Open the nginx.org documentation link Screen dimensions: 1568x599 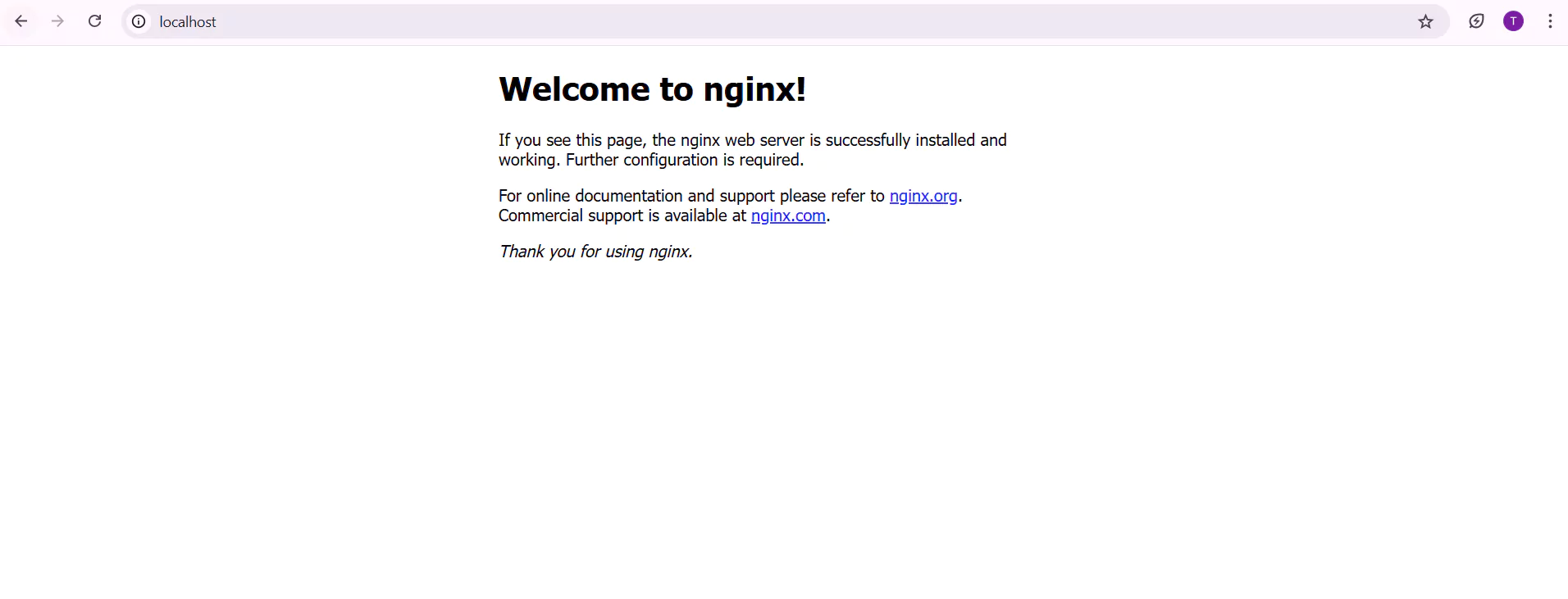point(923,196)
